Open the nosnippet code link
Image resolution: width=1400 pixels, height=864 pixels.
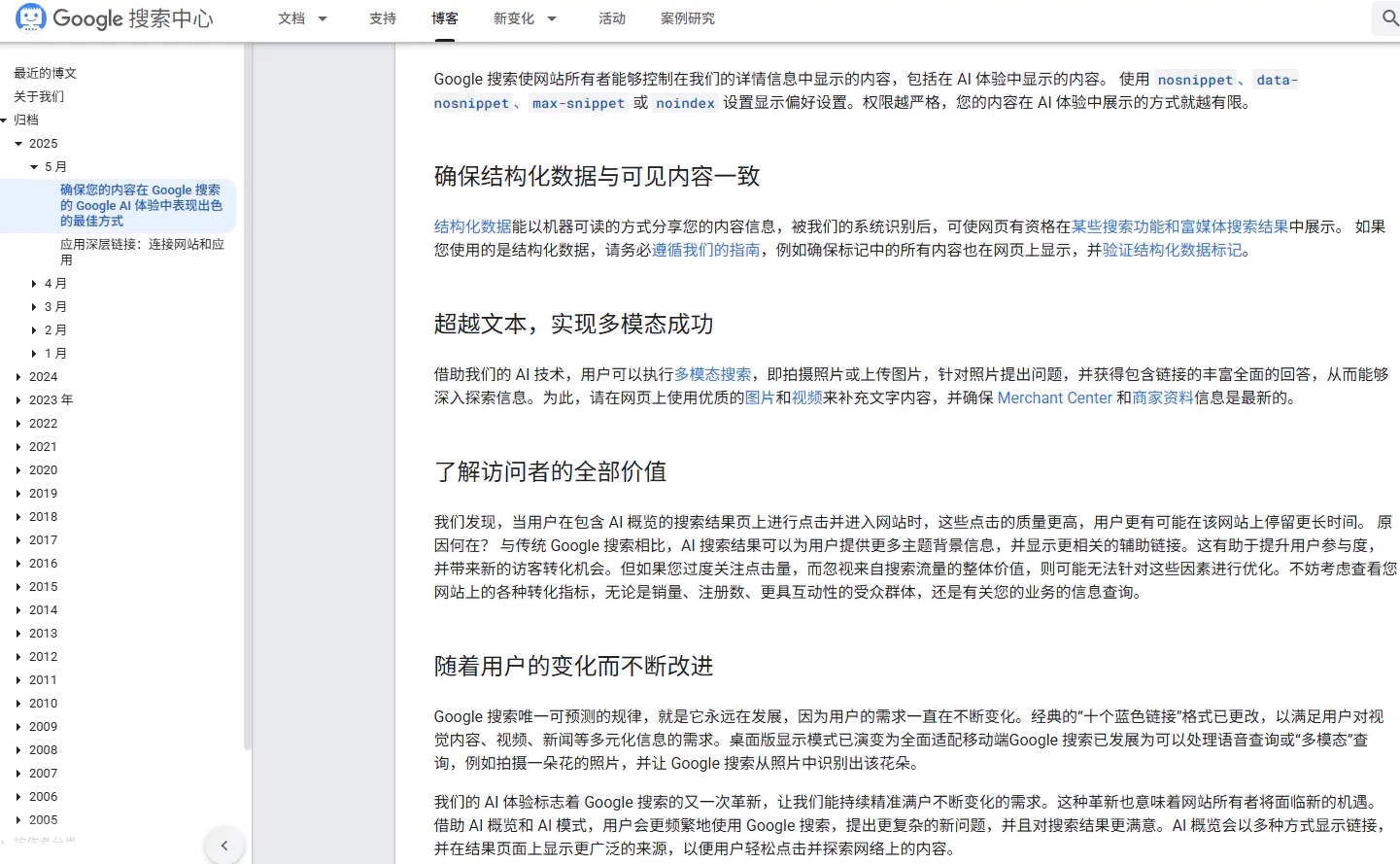1195,80
